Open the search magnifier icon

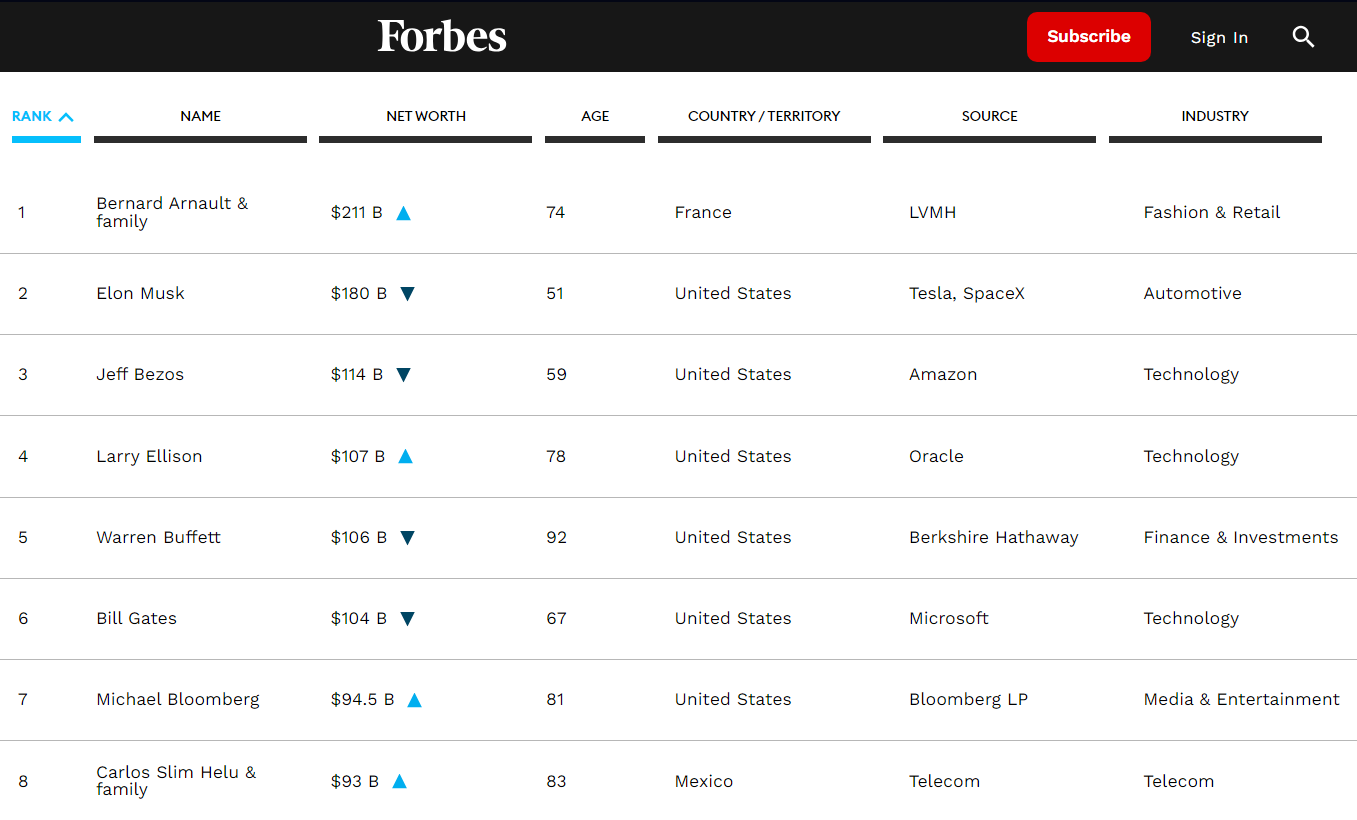(x=1303, y=37)
